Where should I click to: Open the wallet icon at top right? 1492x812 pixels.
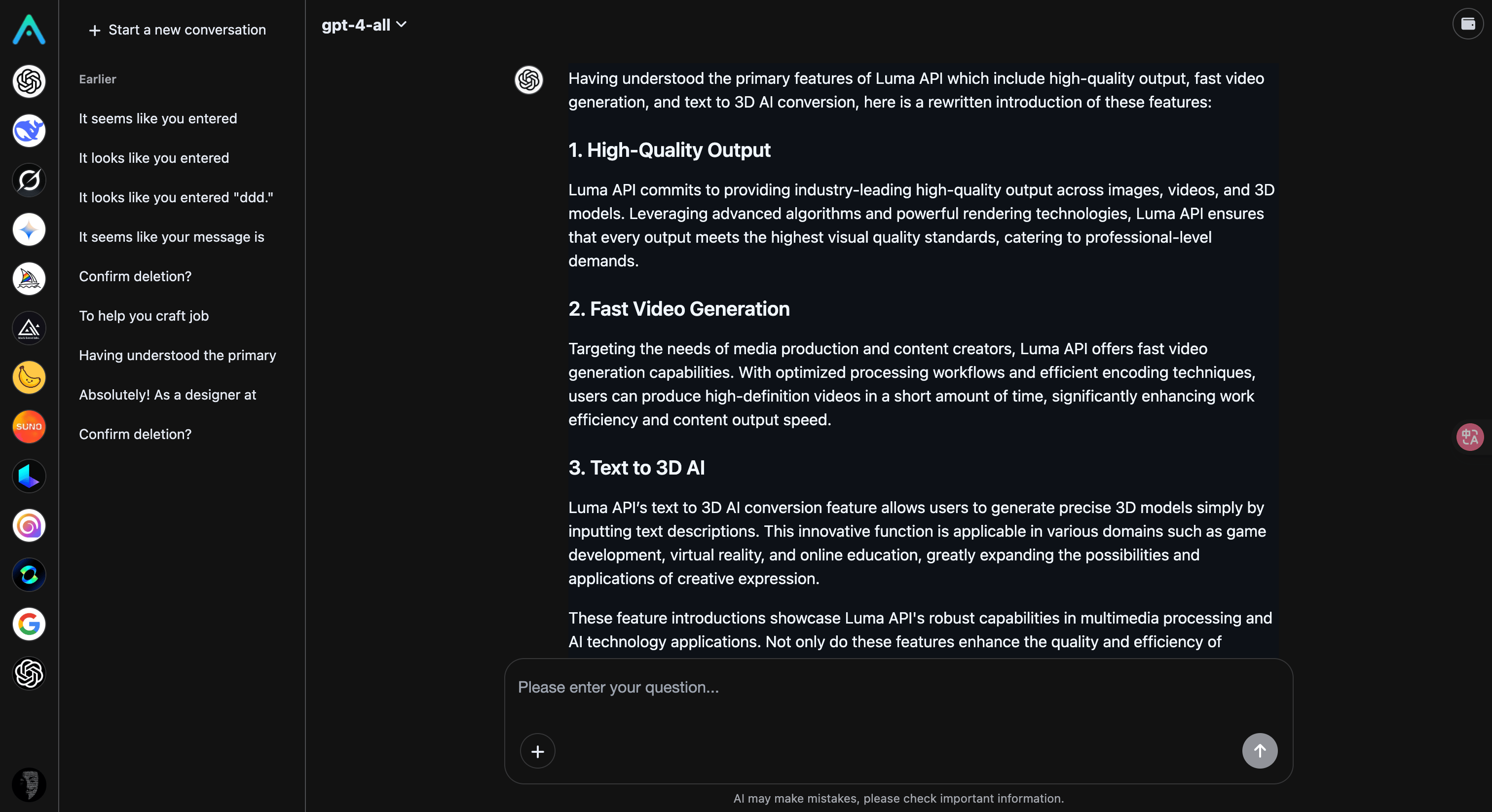(x=1468, y=24)
